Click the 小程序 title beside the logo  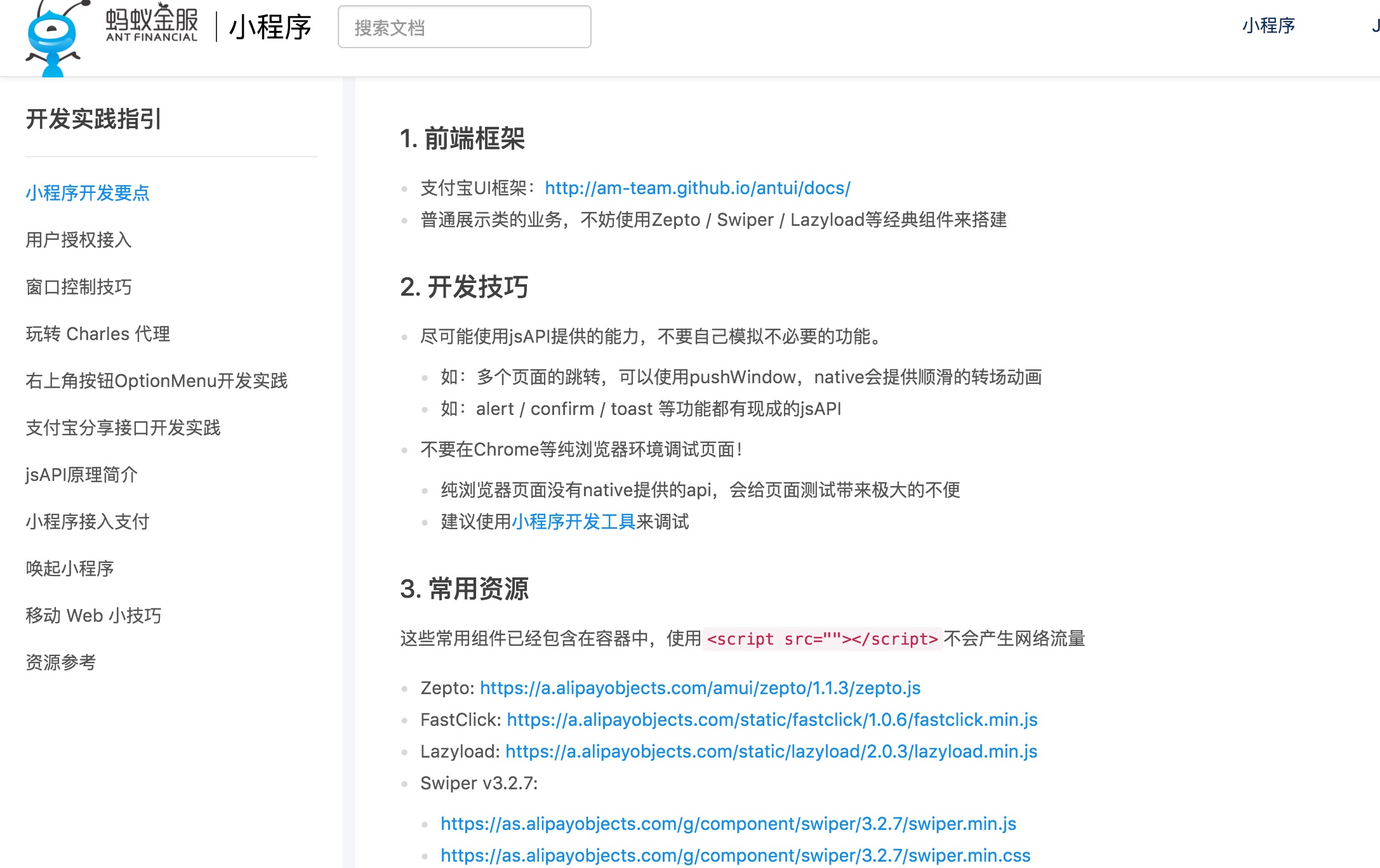click(270, 27)
